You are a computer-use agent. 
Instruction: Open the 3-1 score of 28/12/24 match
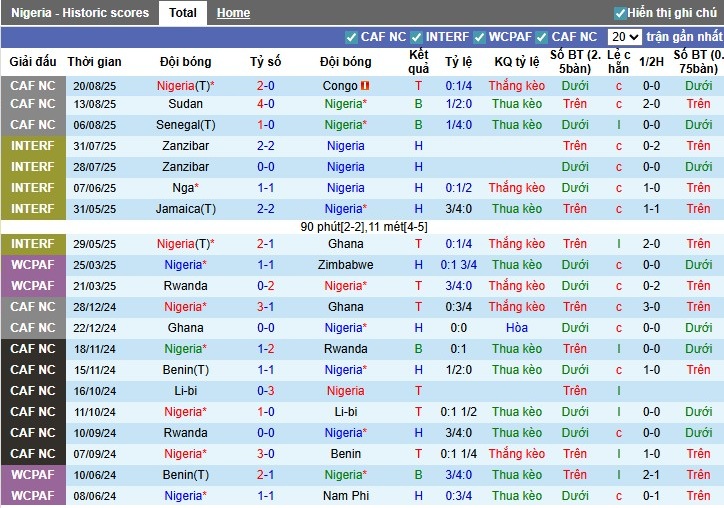(265, 307)
